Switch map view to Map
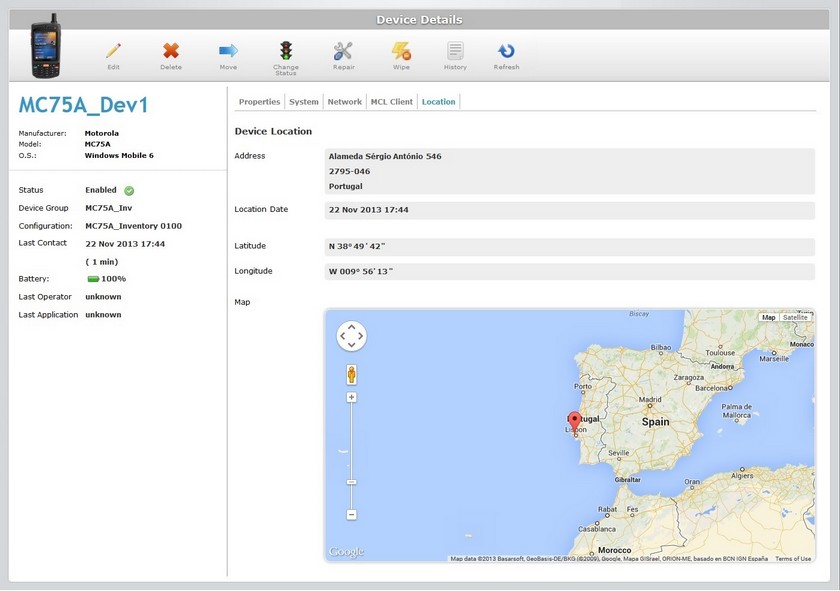Screen dimensions: 840x591 point(769,317)
